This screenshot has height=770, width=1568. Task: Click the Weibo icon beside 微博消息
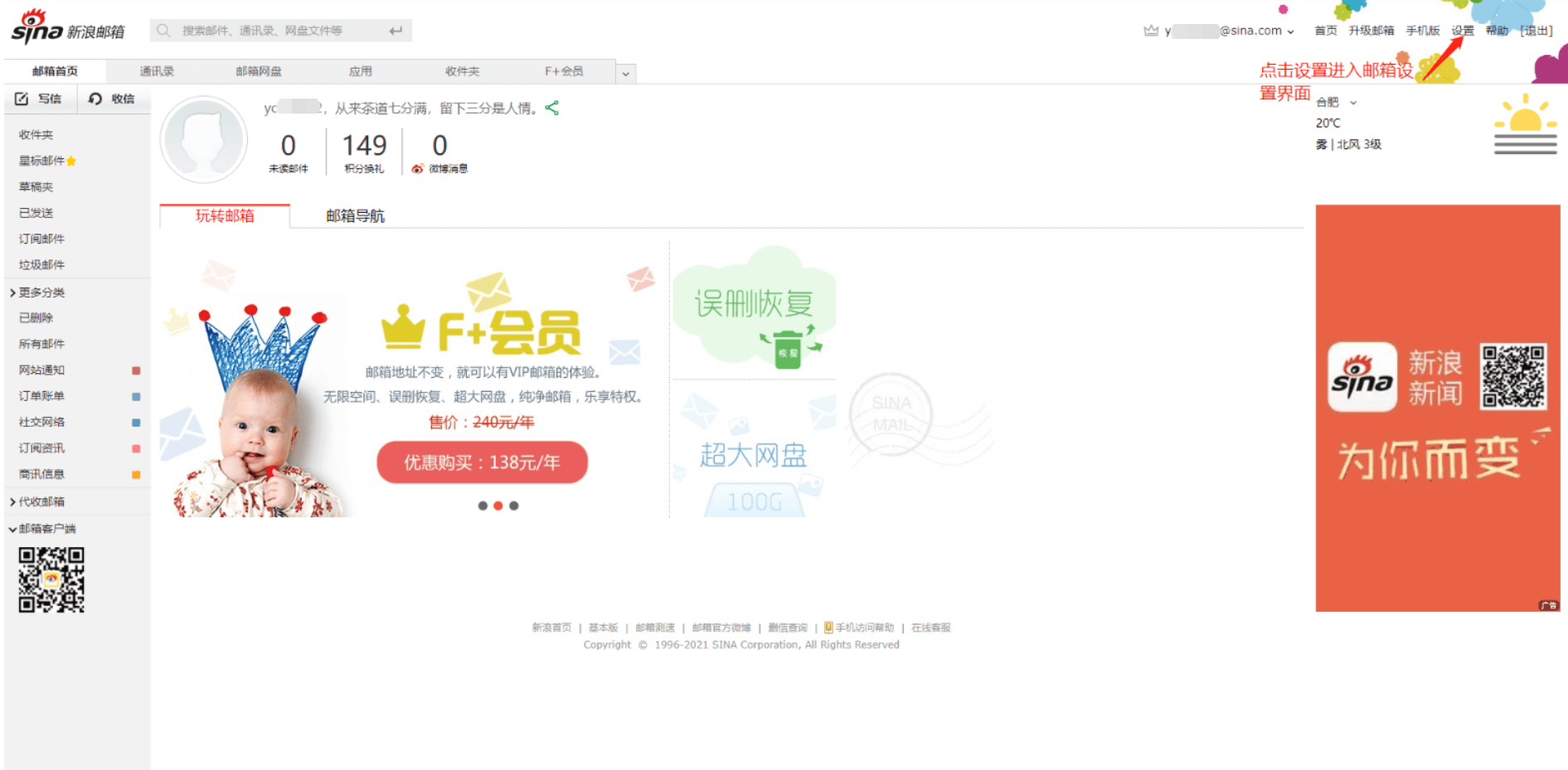pyautogui.click(x=418, y=169)
